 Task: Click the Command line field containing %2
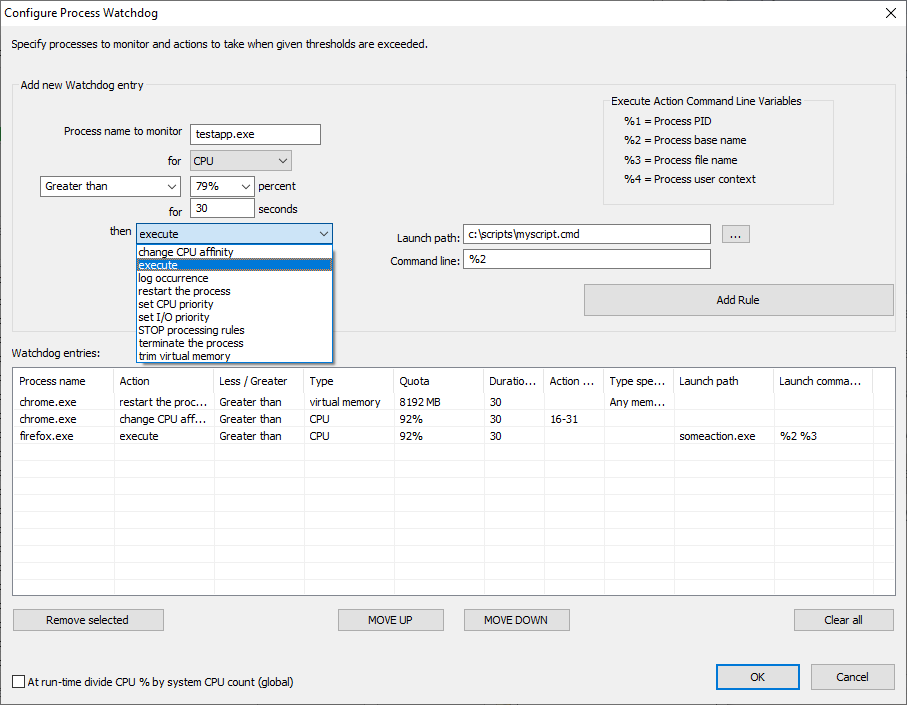(586, 258)
